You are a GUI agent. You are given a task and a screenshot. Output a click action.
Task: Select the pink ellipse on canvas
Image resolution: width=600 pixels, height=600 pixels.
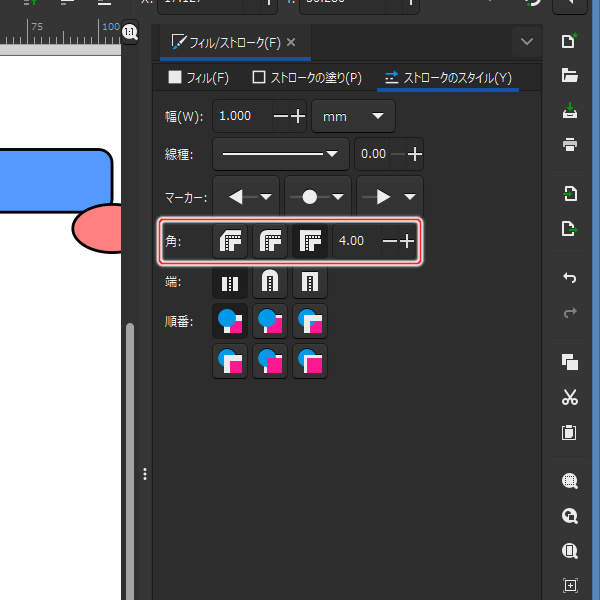click(97, 229)
